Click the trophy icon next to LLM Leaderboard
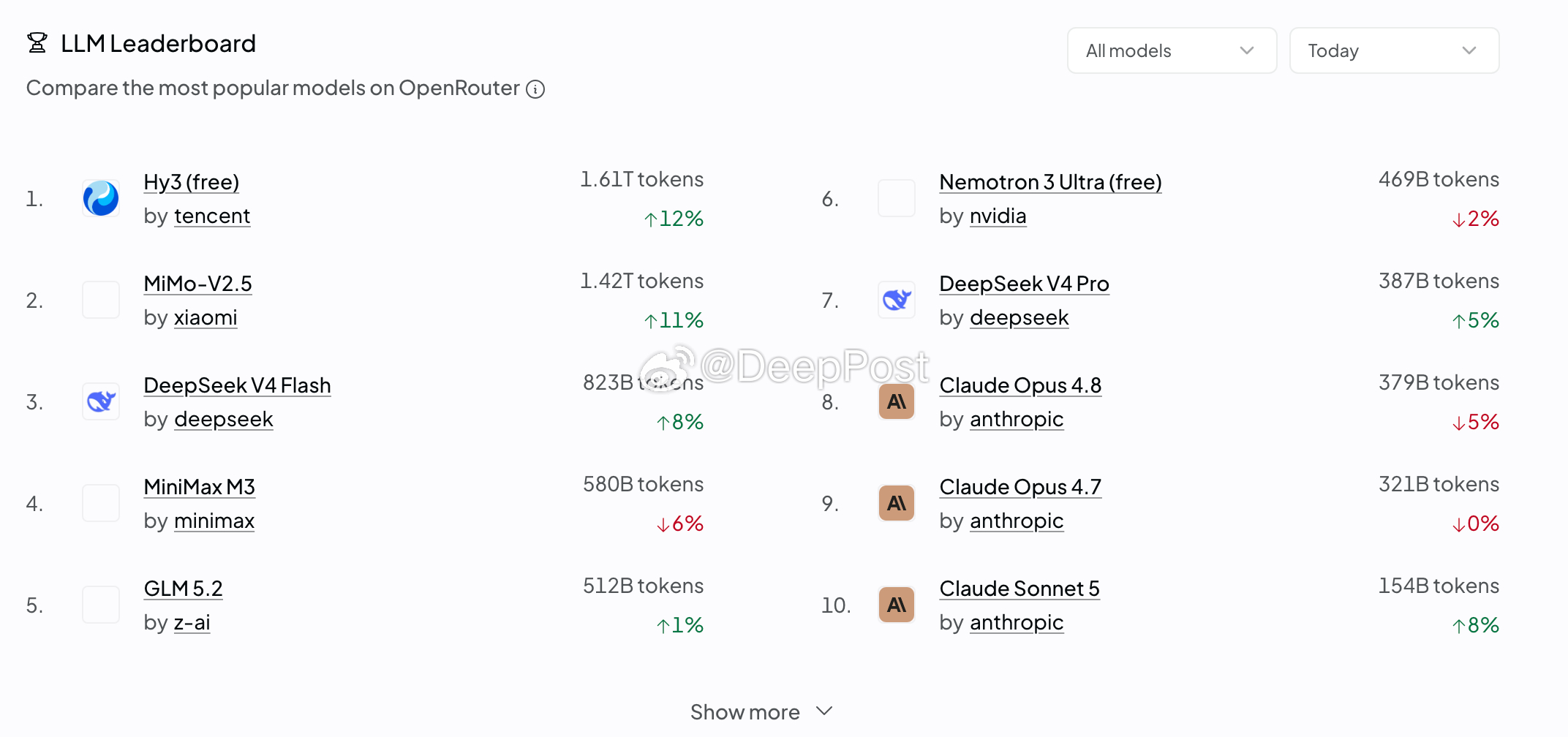Viewport: 1568px width, 737px height. [37, 43]
